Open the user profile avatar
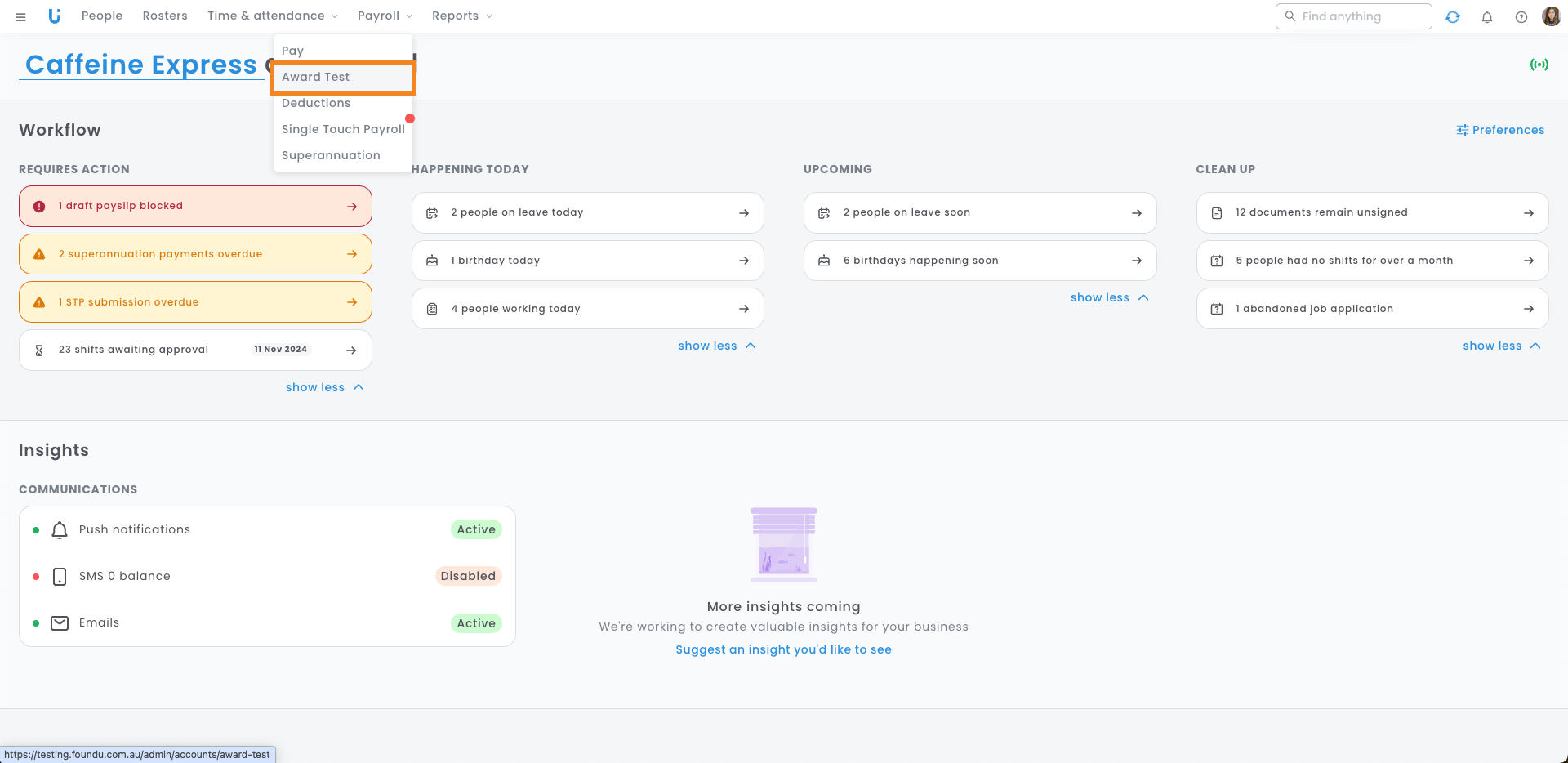 (1551, 16)
